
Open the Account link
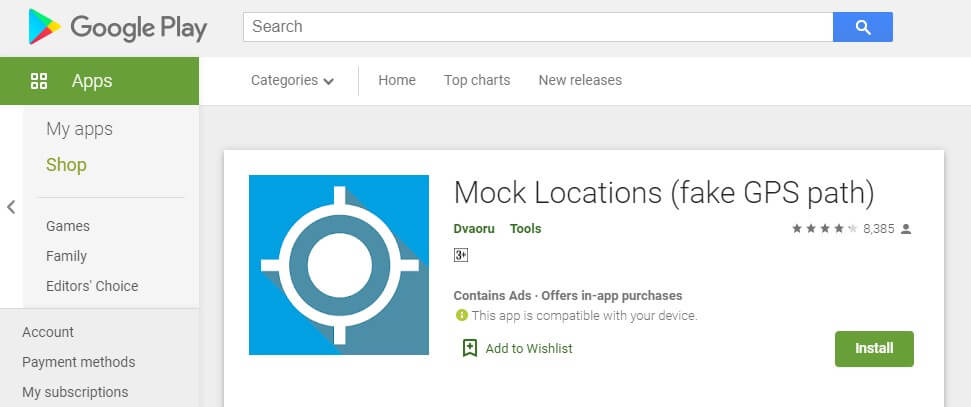point(48,332)
